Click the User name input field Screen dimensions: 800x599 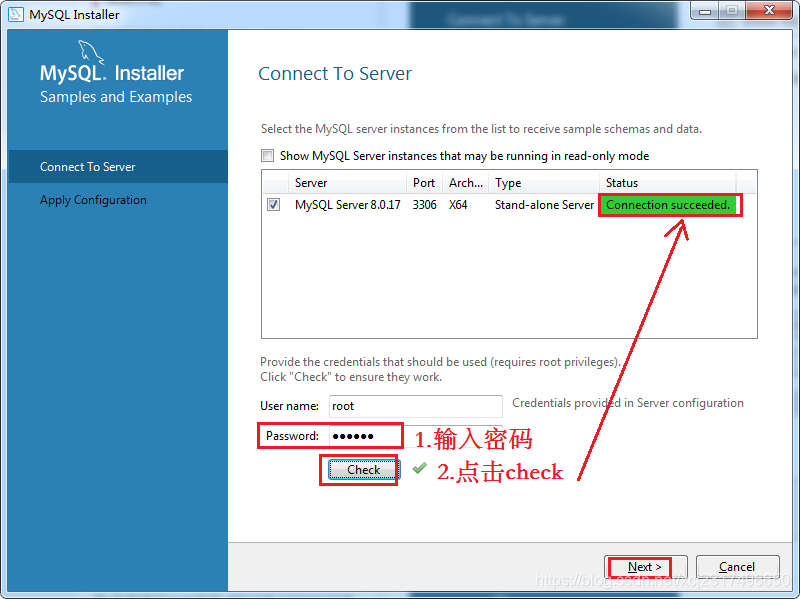tap(415, 406)
